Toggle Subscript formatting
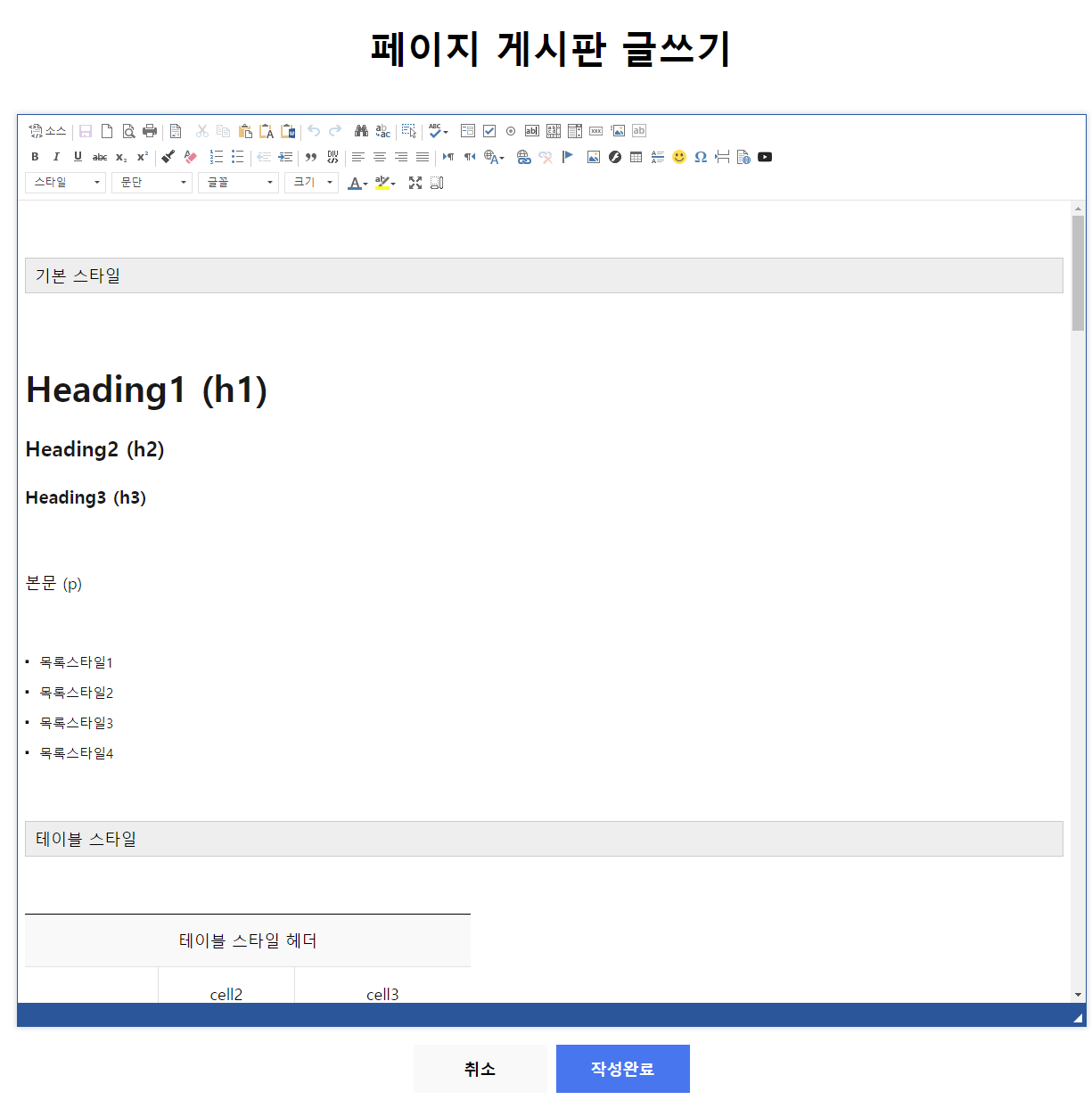The width and height of the screenshot is (1092, 1108). pos(121,157)
